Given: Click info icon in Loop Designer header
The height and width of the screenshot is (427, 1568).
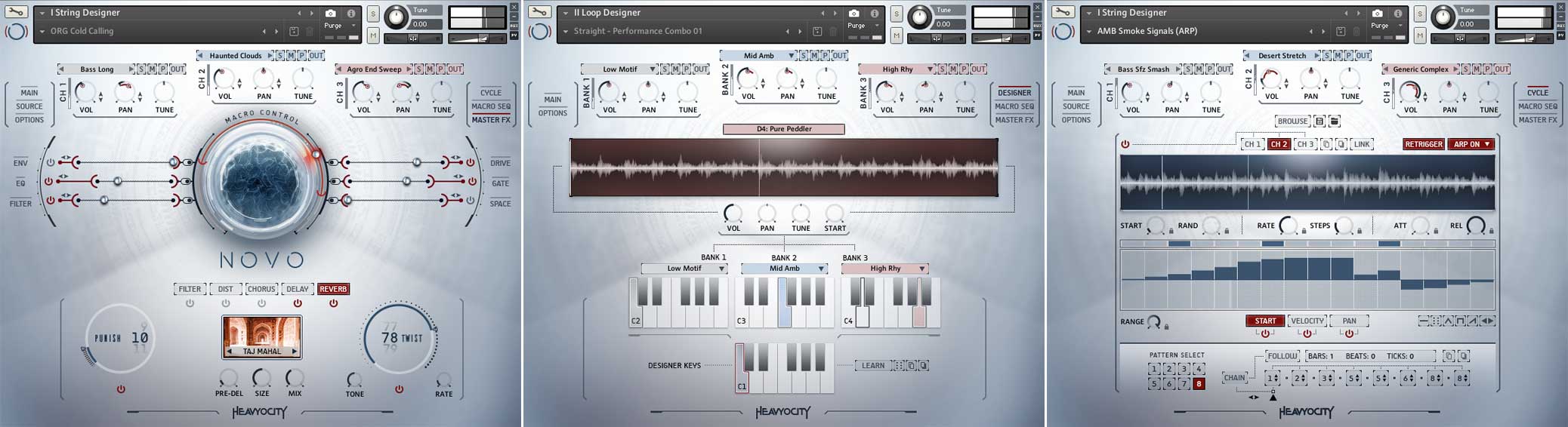Looking at the screenshot, I should pos(874,14).
